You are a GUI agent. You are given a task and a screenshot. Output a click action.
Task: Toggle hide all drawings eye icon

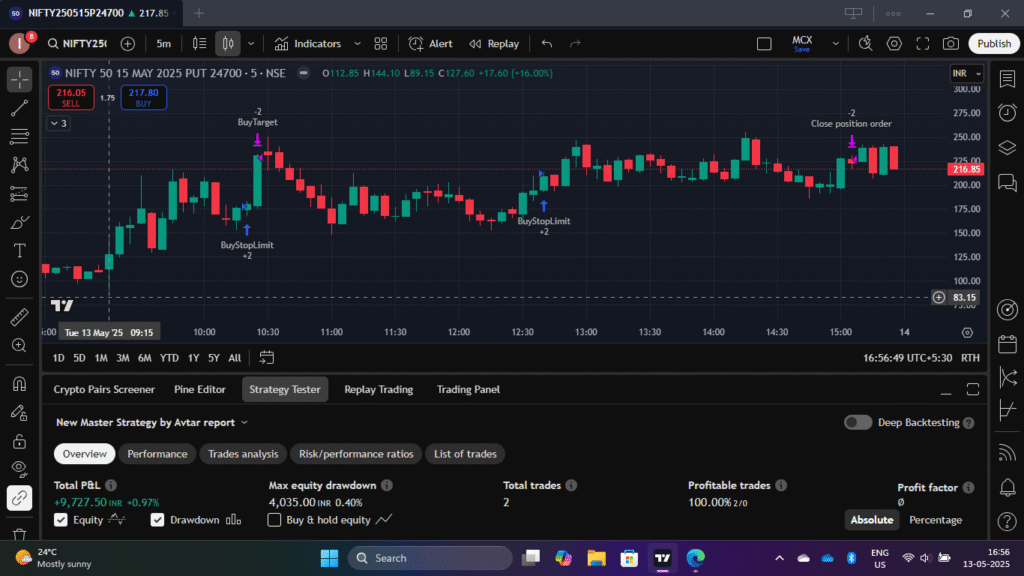[20, 469]
